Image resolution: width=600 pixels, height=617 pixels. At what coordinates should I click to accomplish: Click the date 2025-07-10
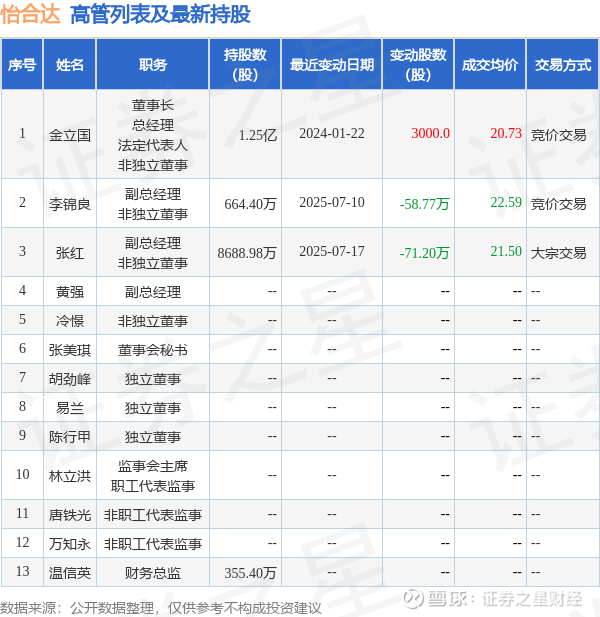tap(332, 202)
